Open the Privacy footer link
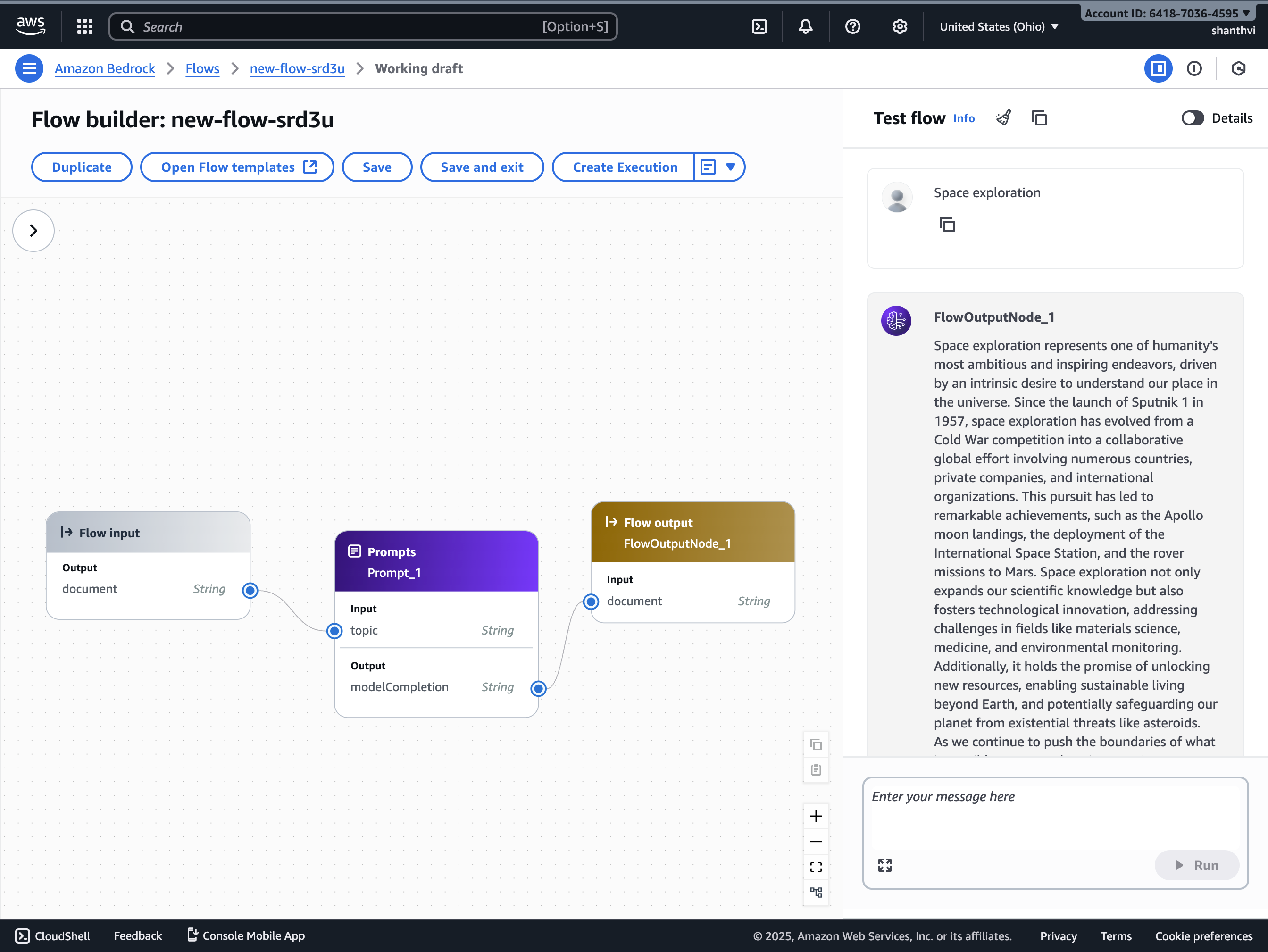 pyautogui.click(x=1058, y=935)
